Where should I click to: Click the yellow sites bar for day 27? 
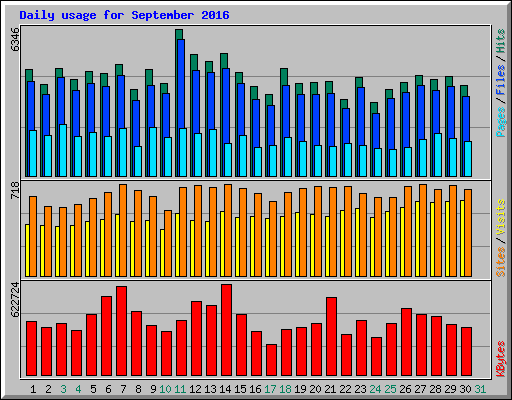point(417,239)
